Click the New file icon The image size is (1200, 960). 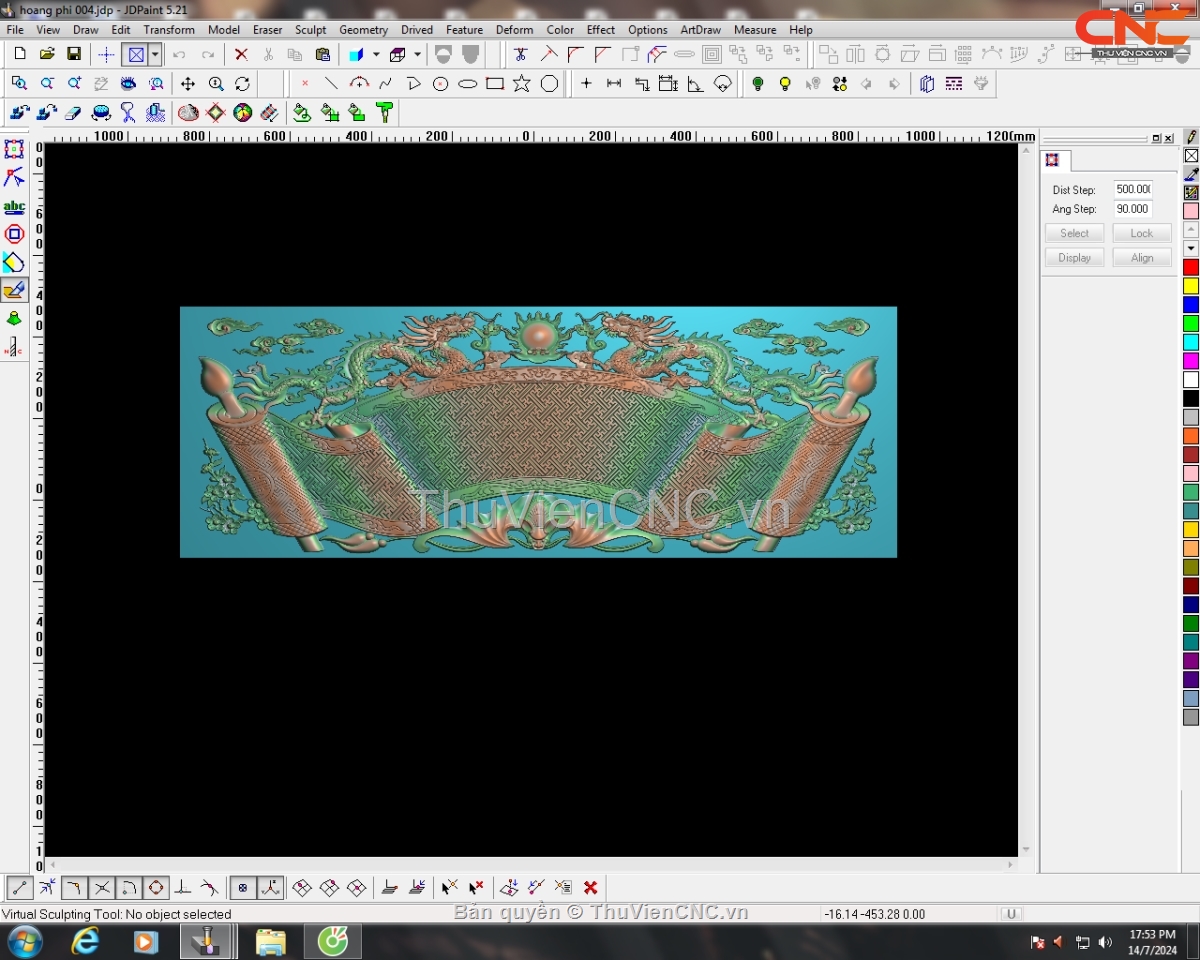tap(19, 54)
